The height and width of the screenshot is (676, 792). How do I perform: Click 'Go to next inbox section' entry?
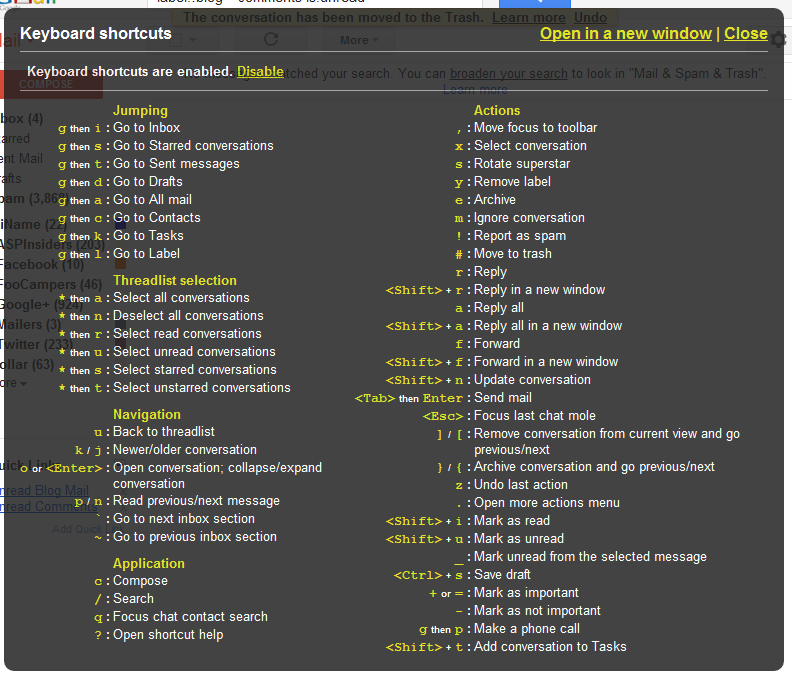[183, 519]
